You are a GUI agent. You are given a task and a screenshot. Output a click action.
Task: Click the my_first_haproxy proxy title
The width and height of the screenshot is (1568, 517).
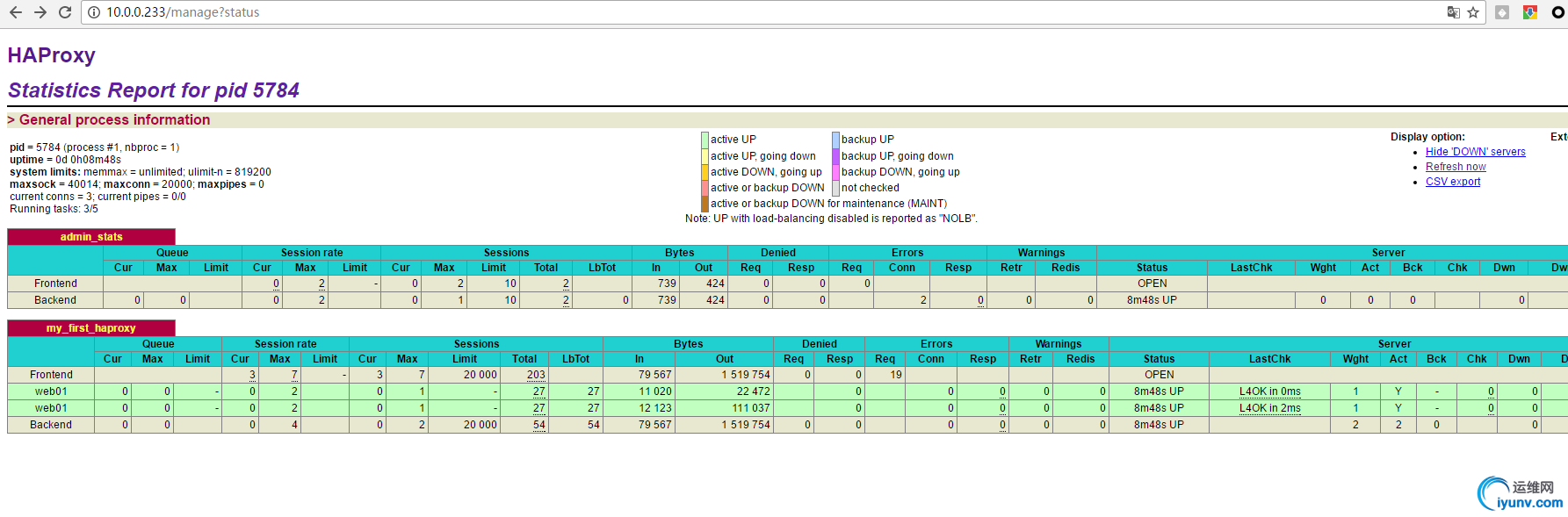(x=91, y=328)
